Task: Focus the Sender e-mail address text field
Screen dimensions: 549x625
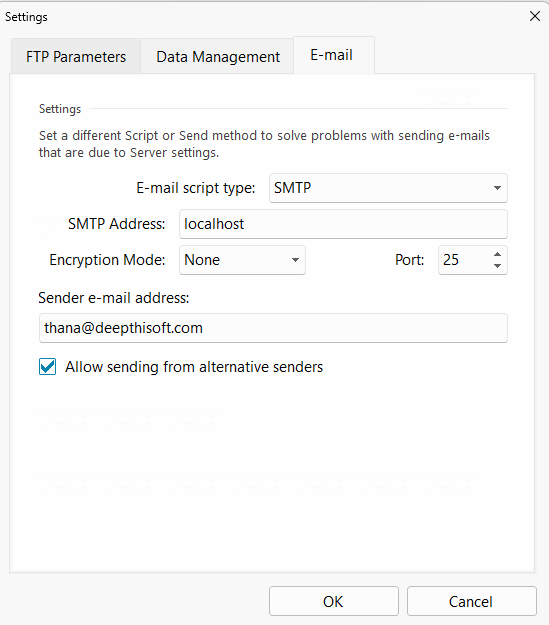Action: pos(273,328)
